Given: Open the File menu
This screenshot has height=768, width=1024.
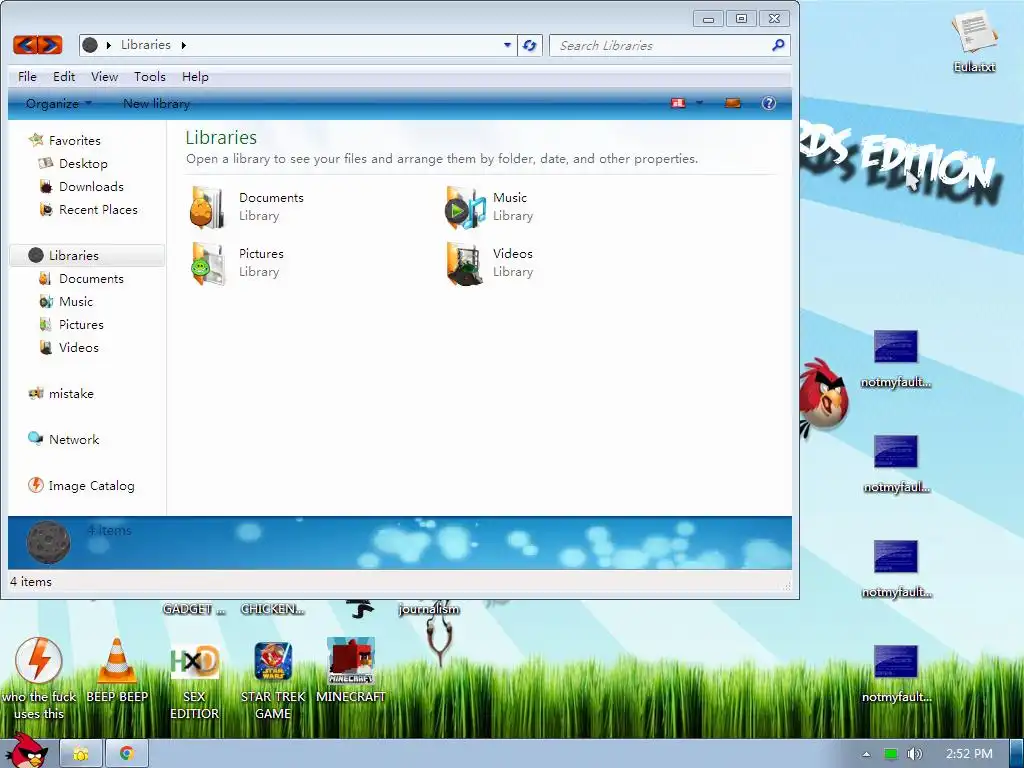Looking at the screenshot, I should [x=27, y=76].
